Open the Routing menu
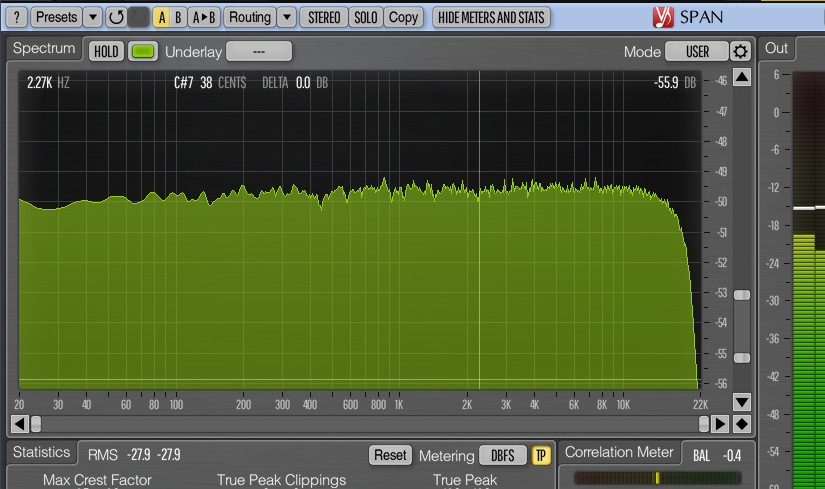The width and height of the screenshot is (825, 489). pos(250,17)
